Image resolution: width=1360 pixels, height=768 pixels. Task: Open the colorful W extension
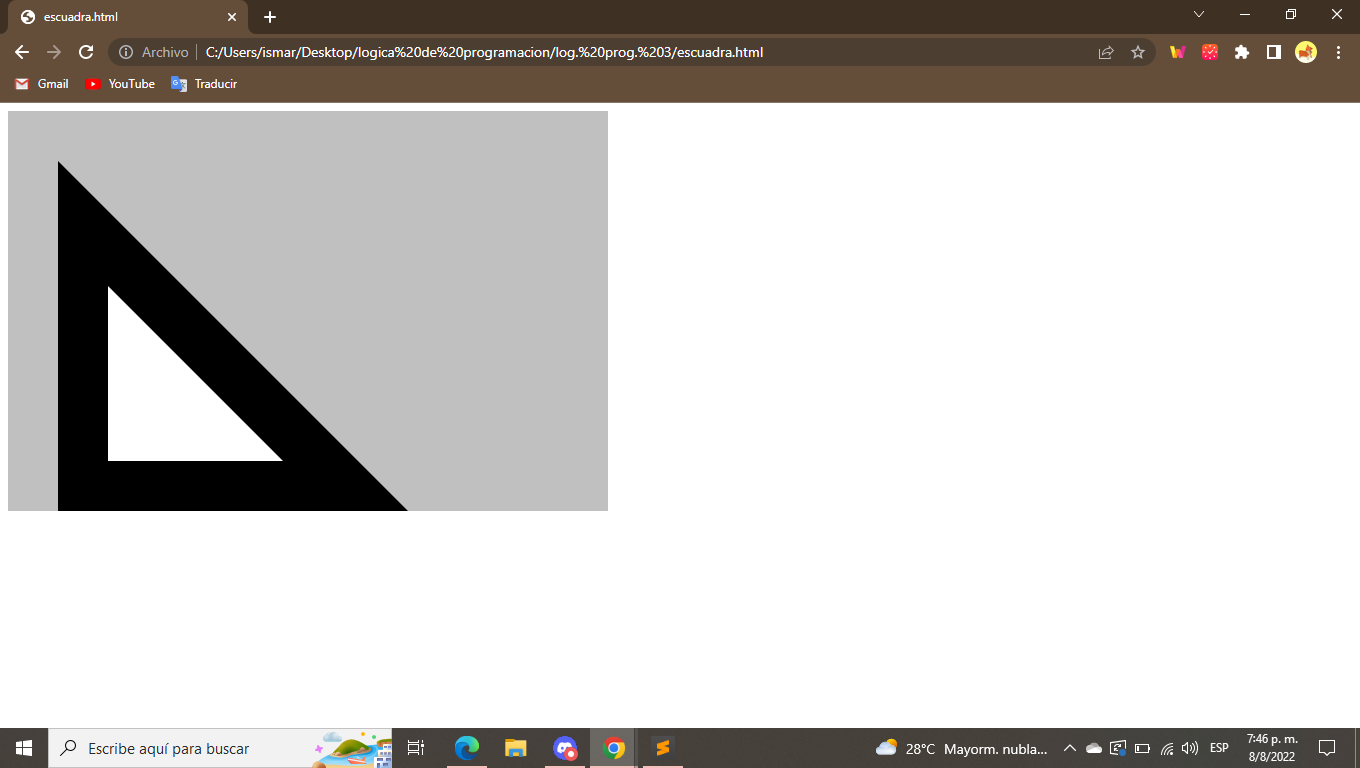(x=1177, y=52)
